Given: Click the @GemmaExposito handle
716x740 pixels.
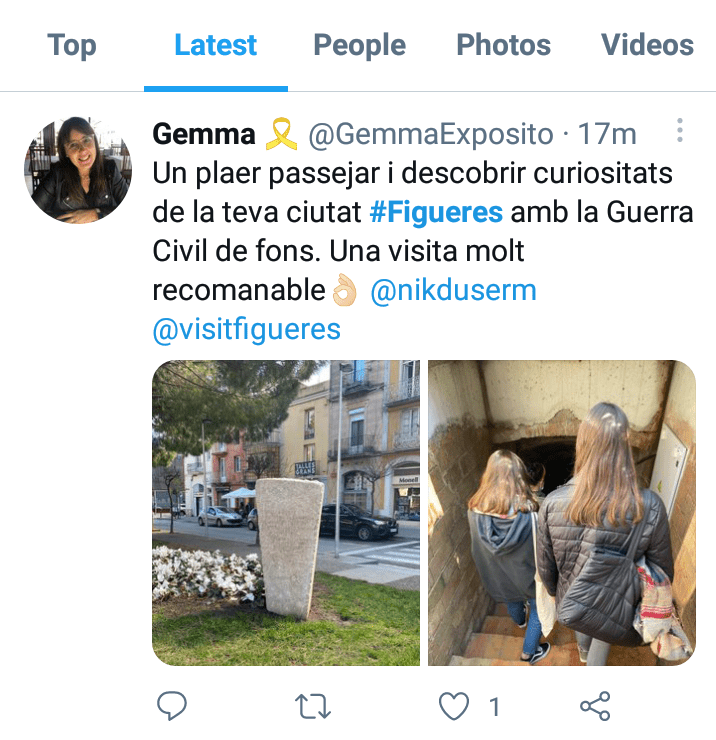Looking at the screenshot, I should tap(430, 135).
